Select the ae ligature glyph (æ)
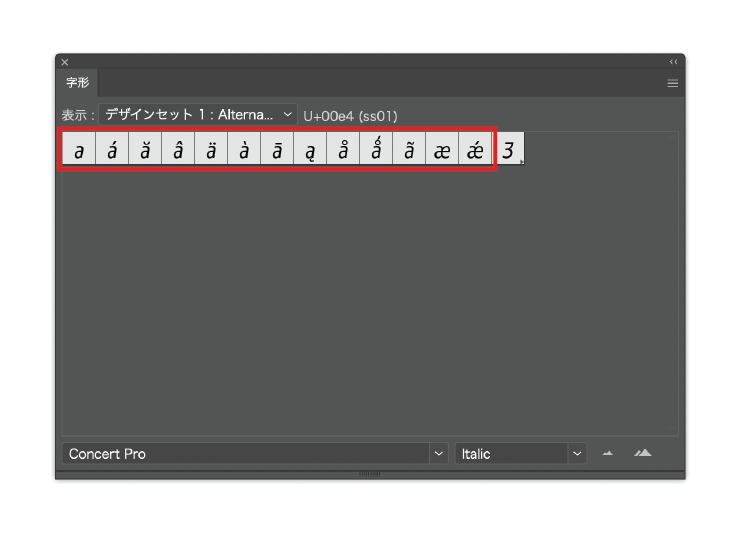 pyautogui.click(x=442, y=151)
